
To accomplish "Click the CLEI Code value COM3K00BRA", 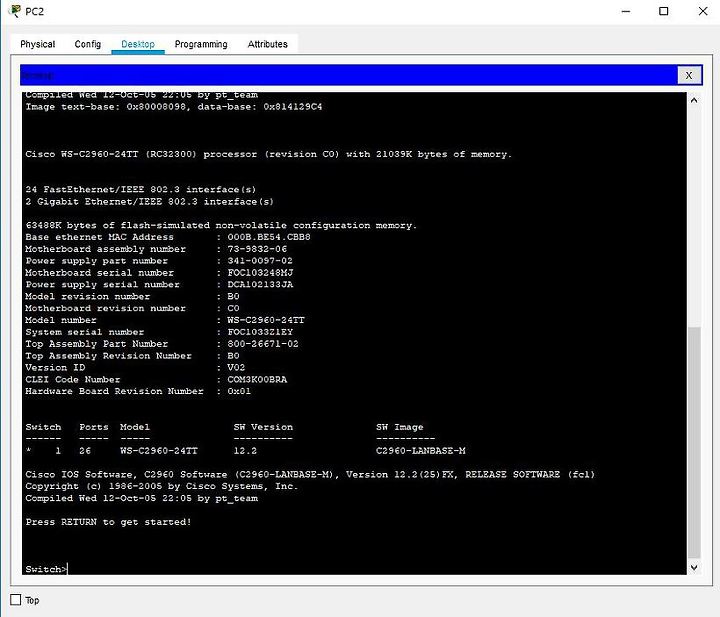I will coord(257,379).
